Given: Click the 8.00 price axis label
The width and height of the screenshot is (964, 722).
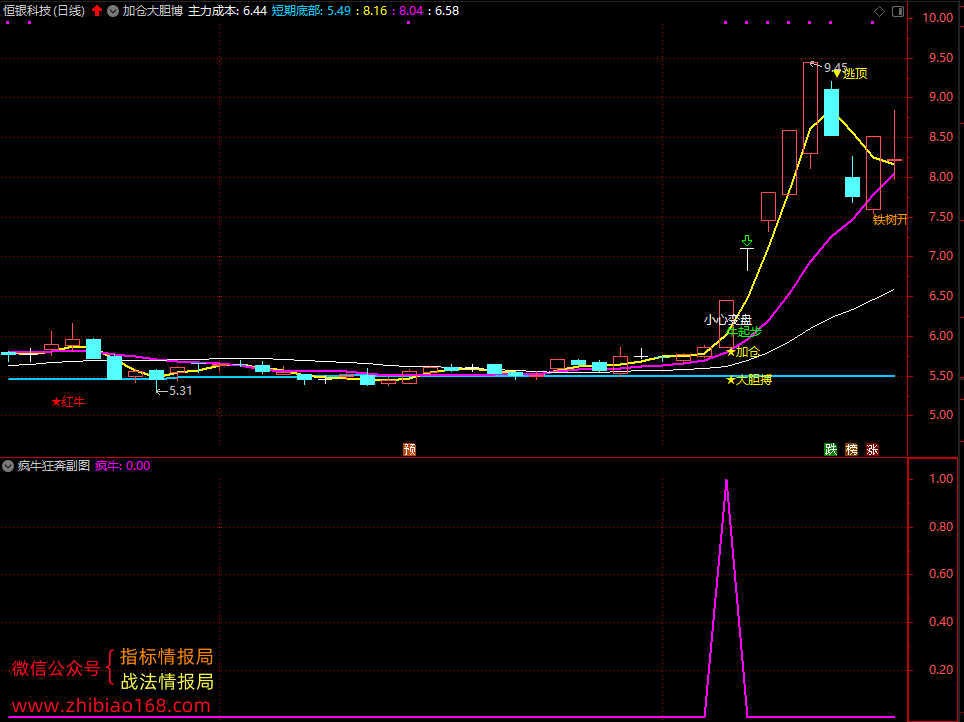Looking at the screenshot, I should click(x=941, y=177).
